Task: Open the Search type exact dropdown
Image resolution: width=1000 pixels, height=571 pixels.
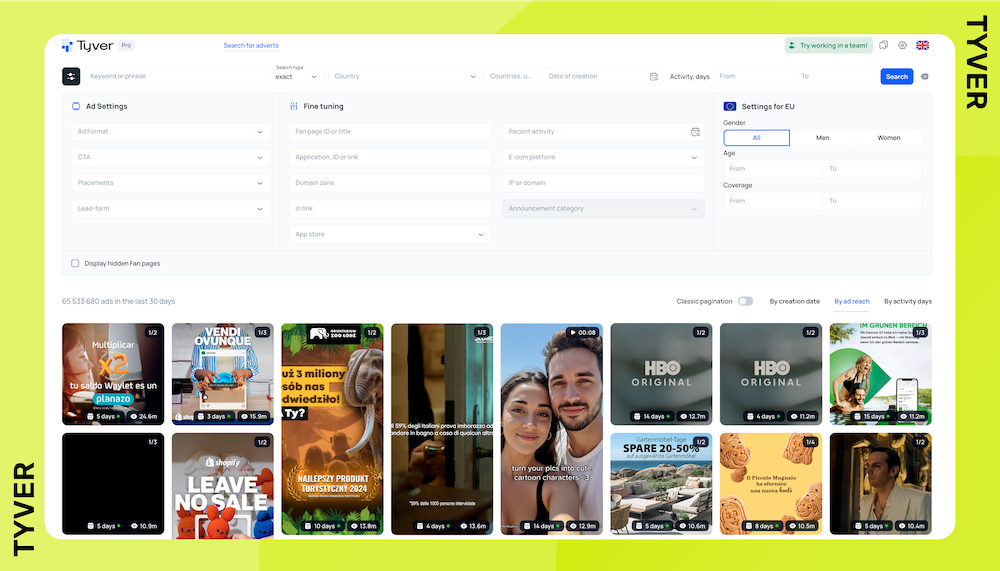Action: tap(297, 77)
